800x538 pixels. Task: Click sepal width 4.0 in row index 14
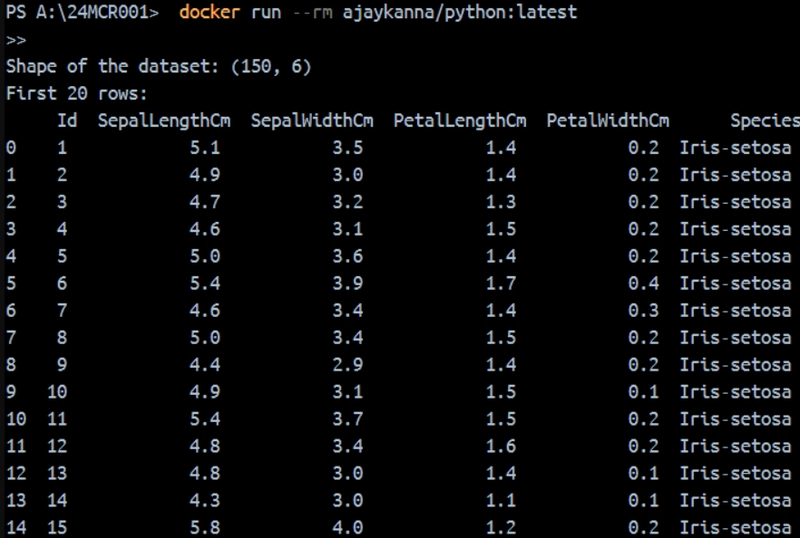click(x=347, y=527)
